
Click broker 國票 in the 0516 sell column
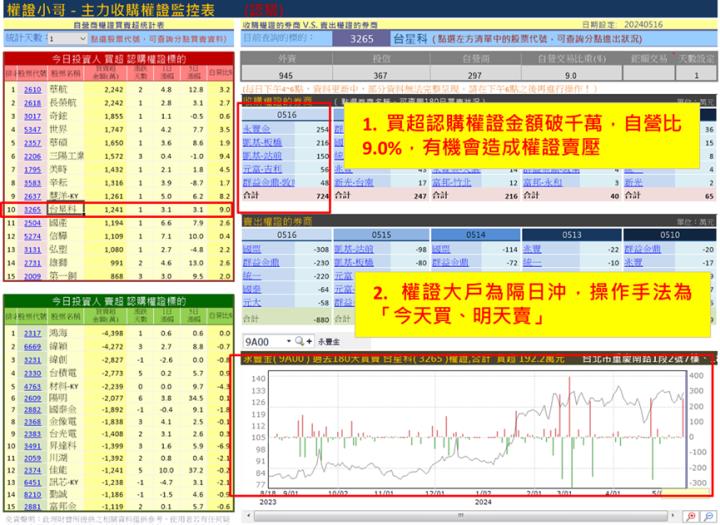(x=252, y=249)
